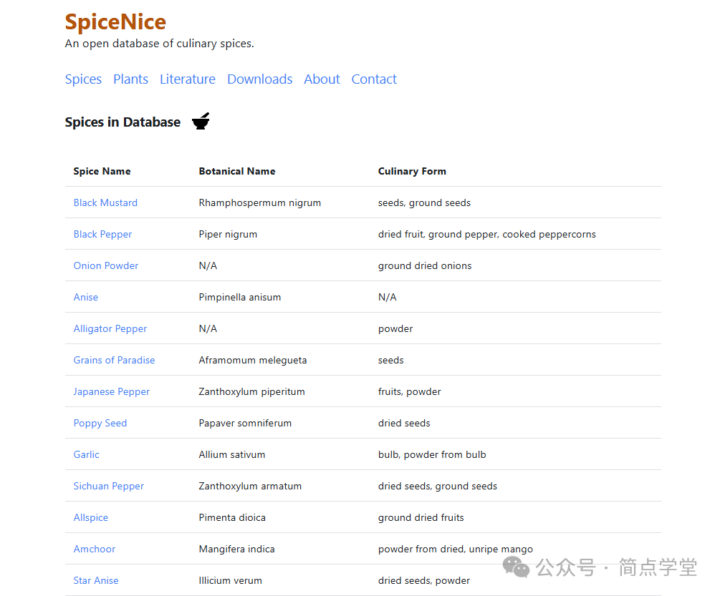Select the Sichuan Pepper link
The height and width of the screenshot is (596, 720).
108,486
